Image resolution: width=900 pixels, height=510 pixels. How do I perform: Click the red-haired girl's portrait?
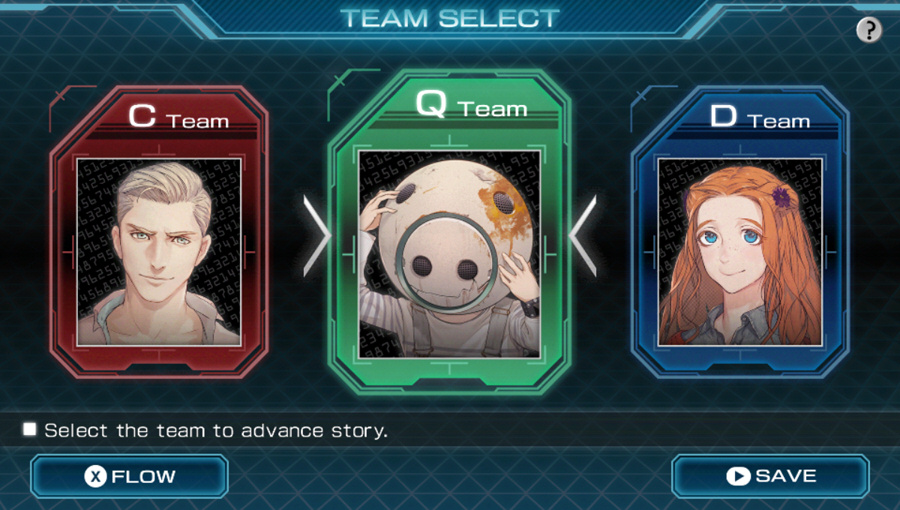click(740, 252)
